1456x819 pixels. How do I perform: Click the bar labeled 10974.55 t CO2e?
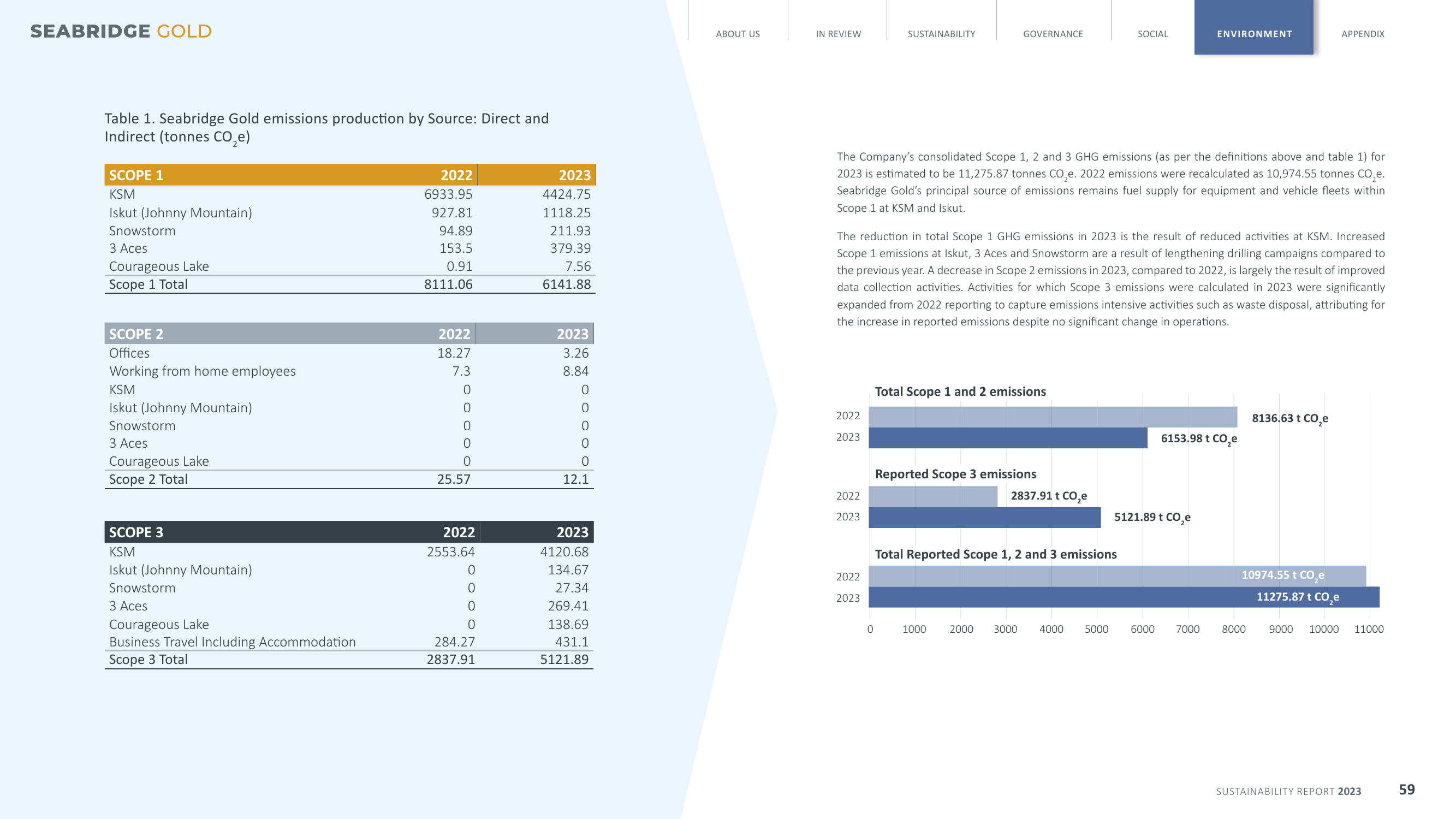[1118, 576]
